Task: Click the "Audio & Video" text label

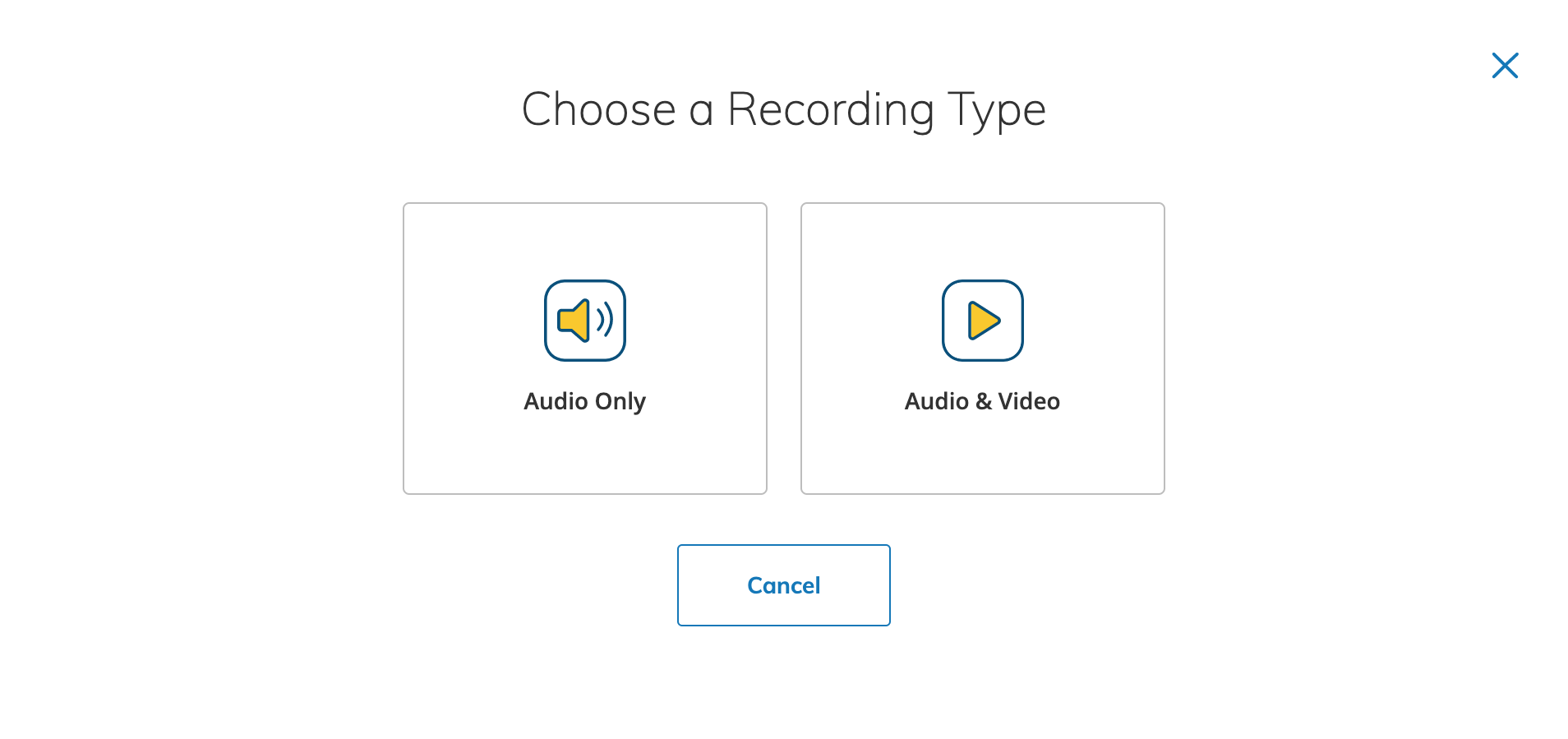Action: [982, 401]
